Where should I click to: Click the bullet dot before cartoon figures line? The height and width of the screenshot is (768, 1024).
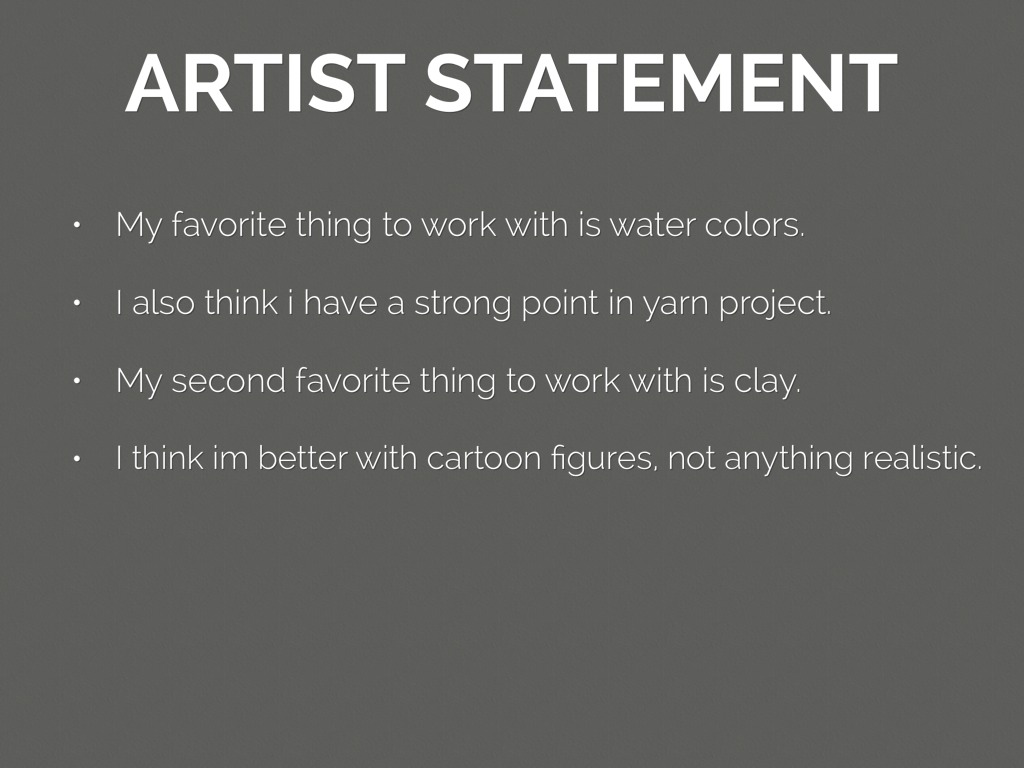point(75,459)
